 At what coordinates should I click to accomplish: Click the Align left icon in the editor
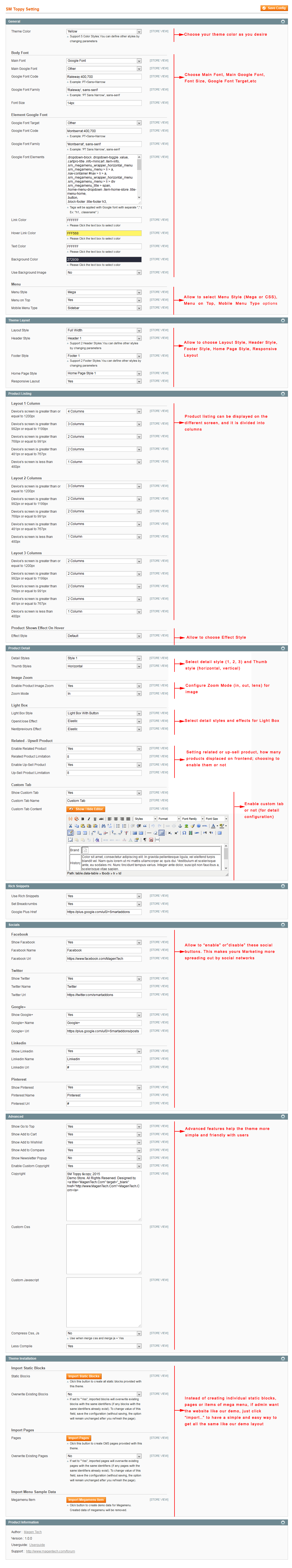[x=110, y=819]
